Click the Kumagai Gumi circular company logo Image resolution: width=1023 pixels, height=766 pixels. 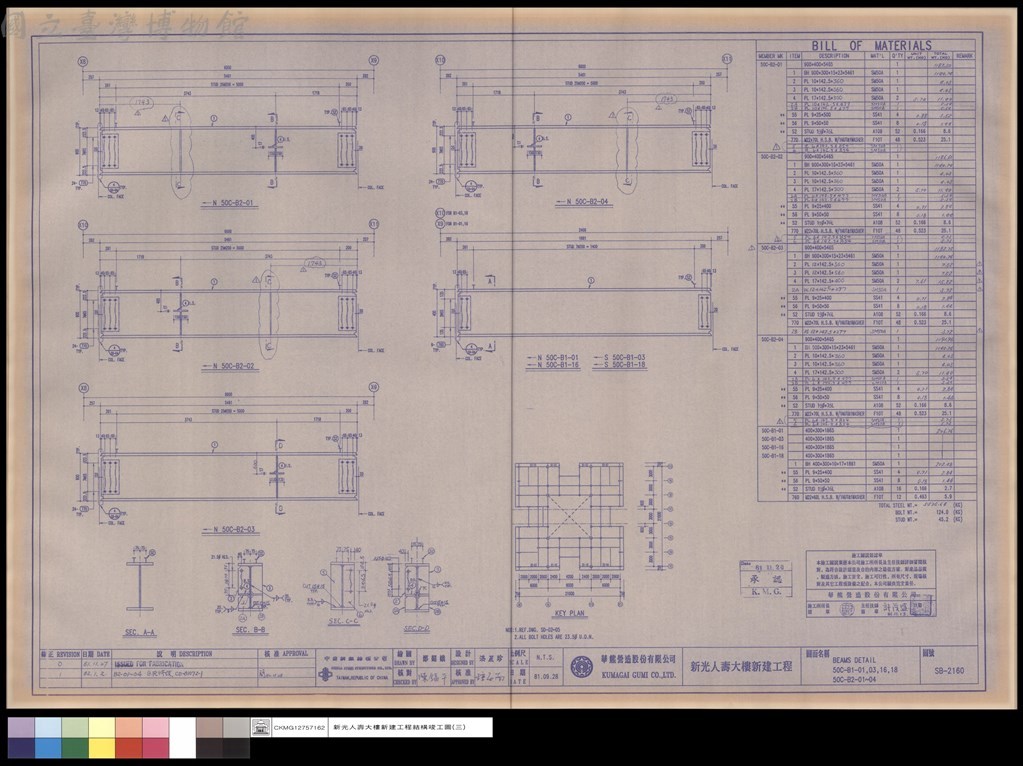point(582,667)
